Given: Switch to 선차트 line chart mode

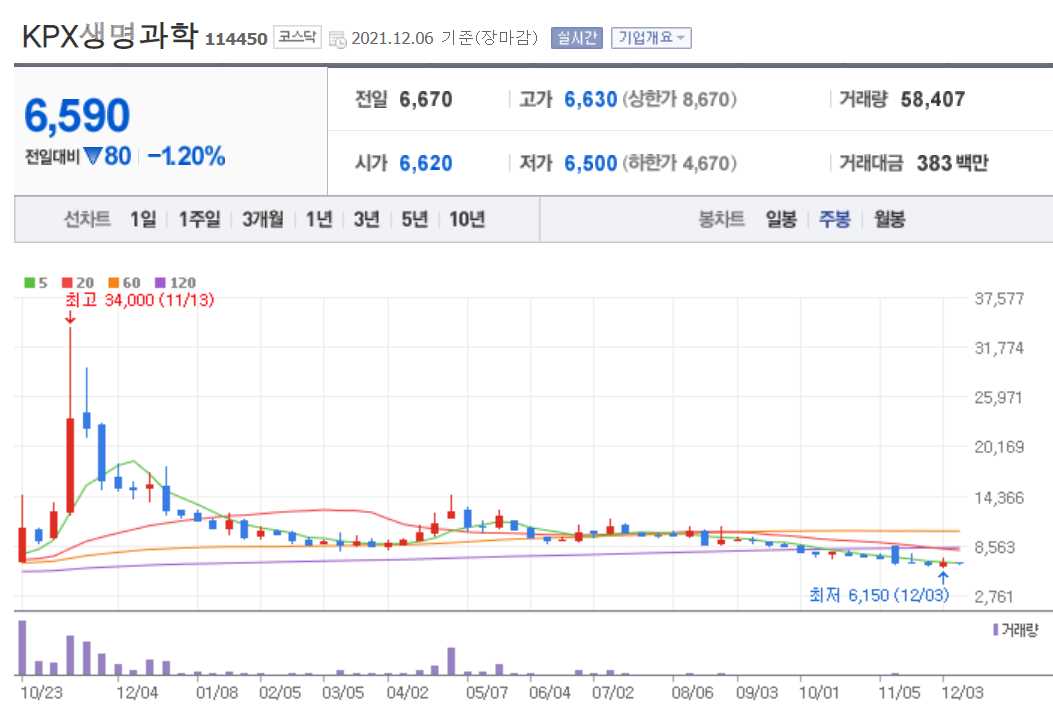Looking at the screenshot, I should 85,219.
